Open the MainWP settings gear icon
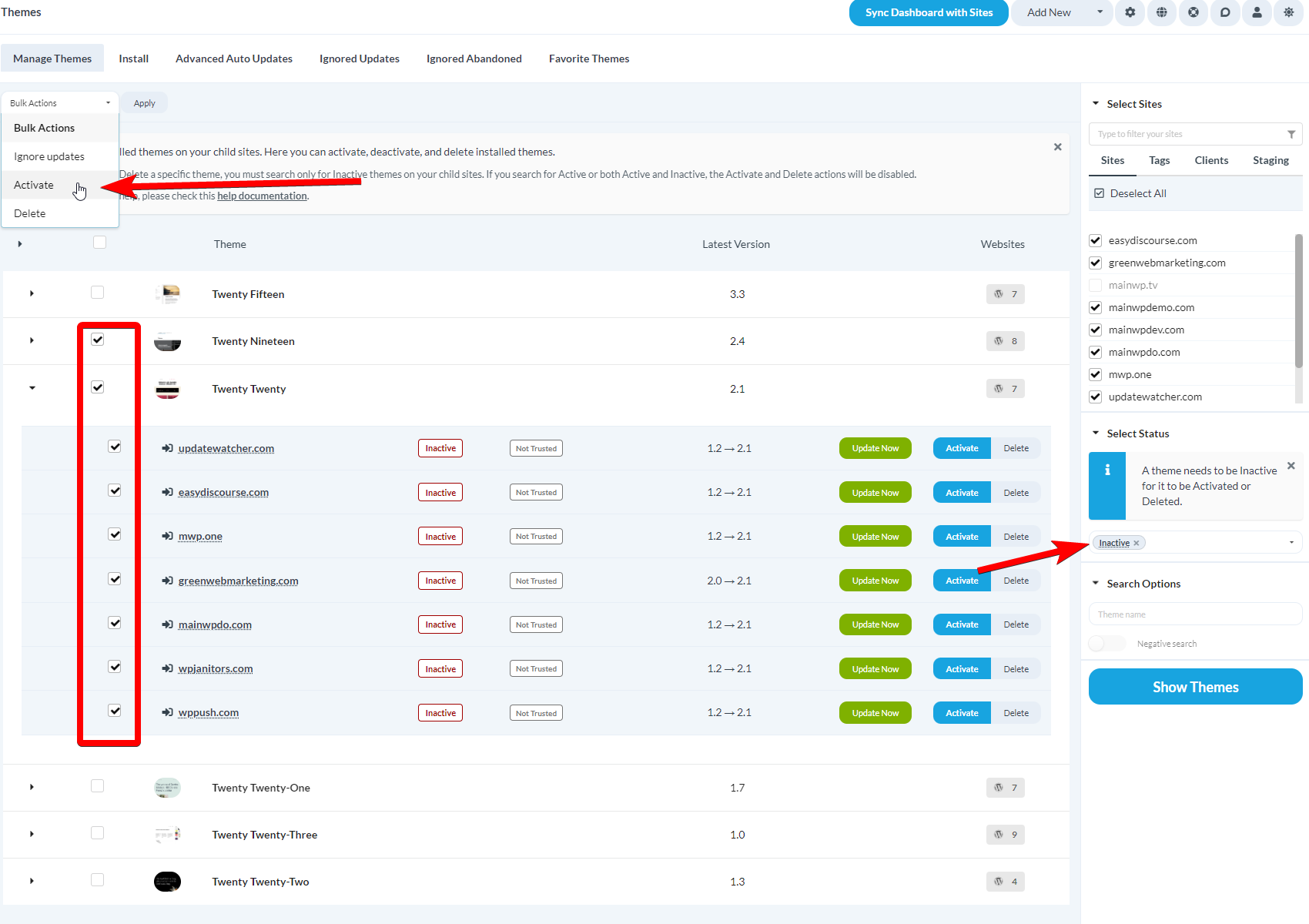 (x=1130, y=12)
